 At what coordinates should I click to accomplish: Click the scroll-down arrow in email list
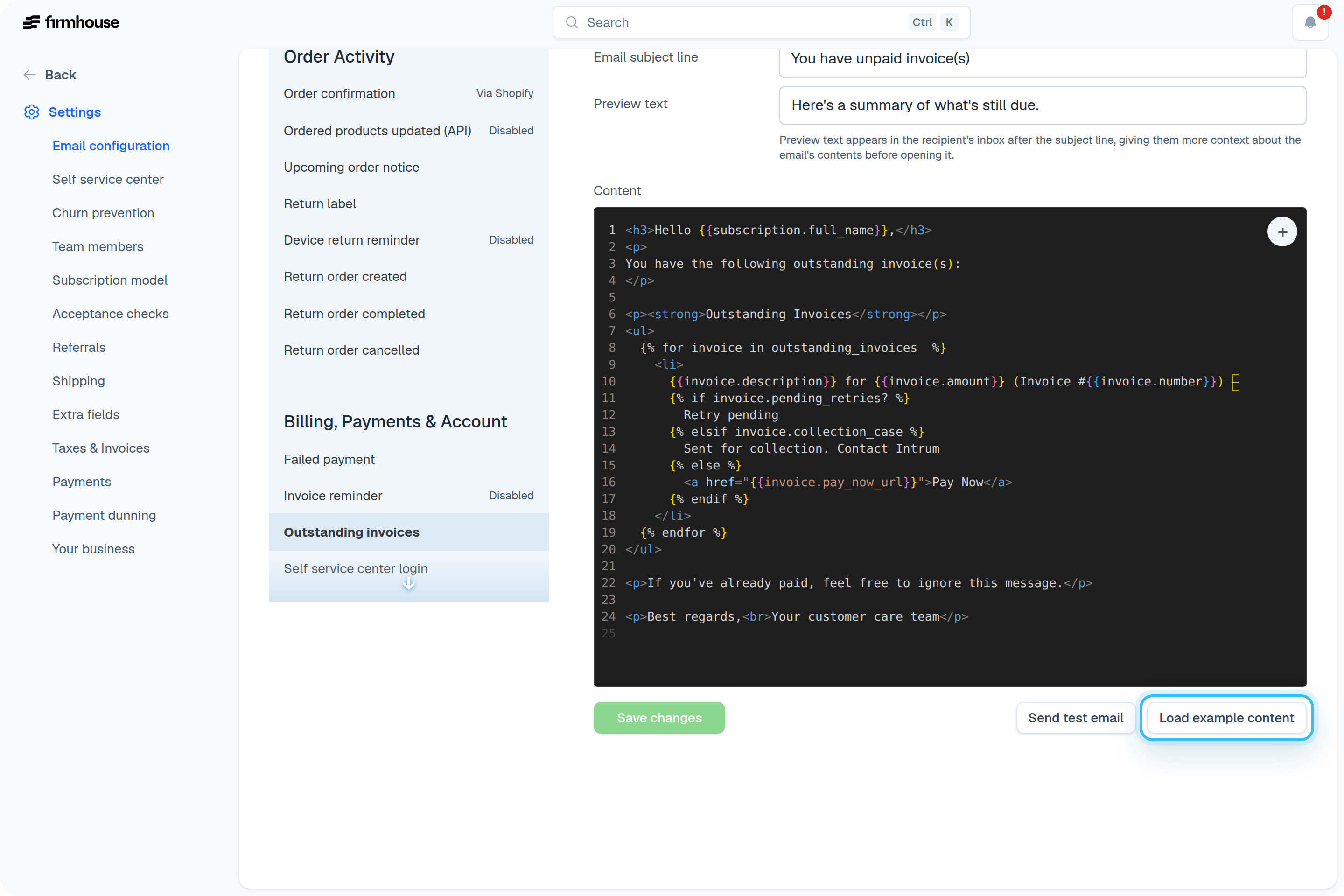point(409,583)
